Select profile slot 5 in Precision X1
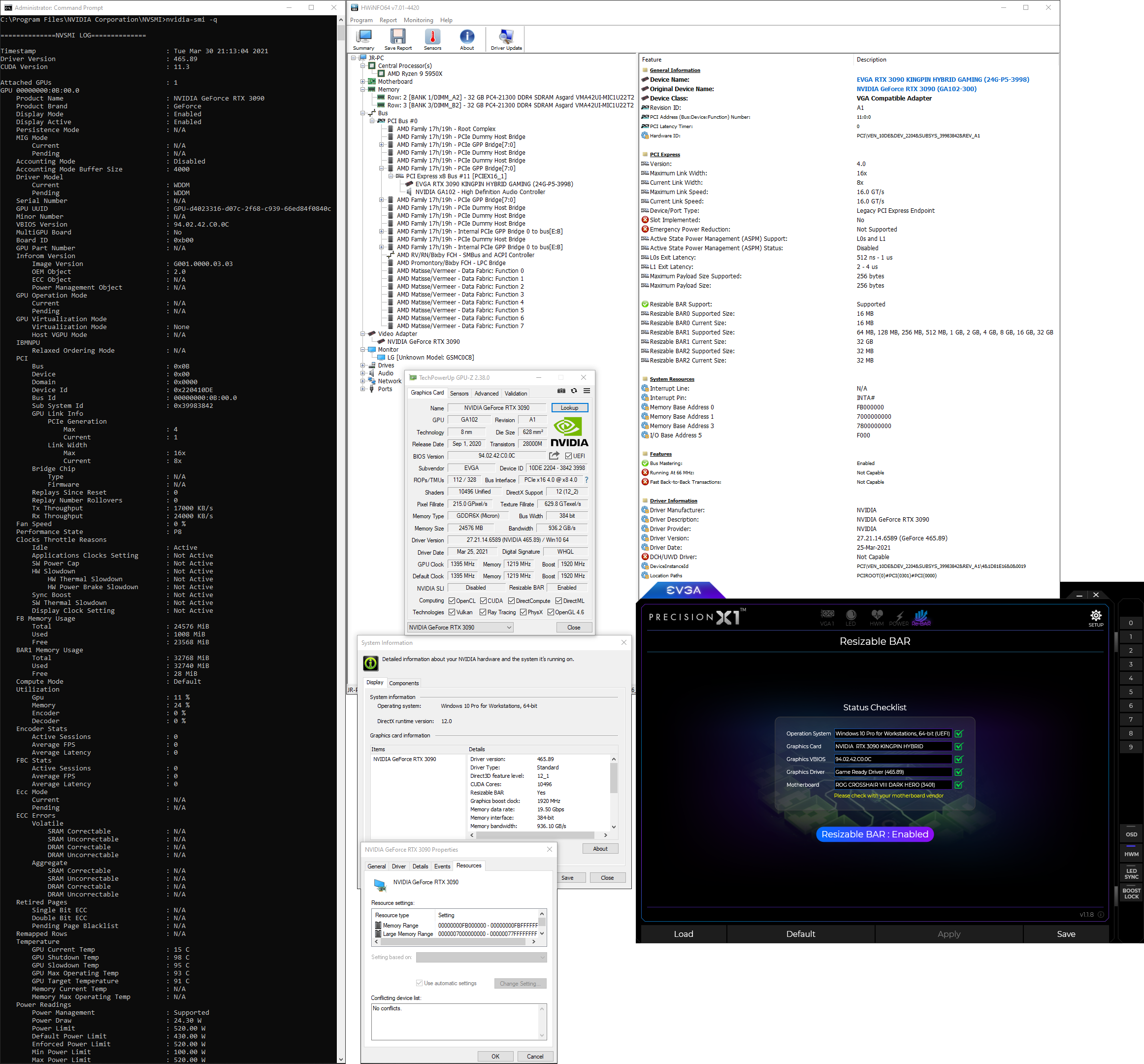This screenshot has width=1144, height=1064. [x=1131, y=692]
